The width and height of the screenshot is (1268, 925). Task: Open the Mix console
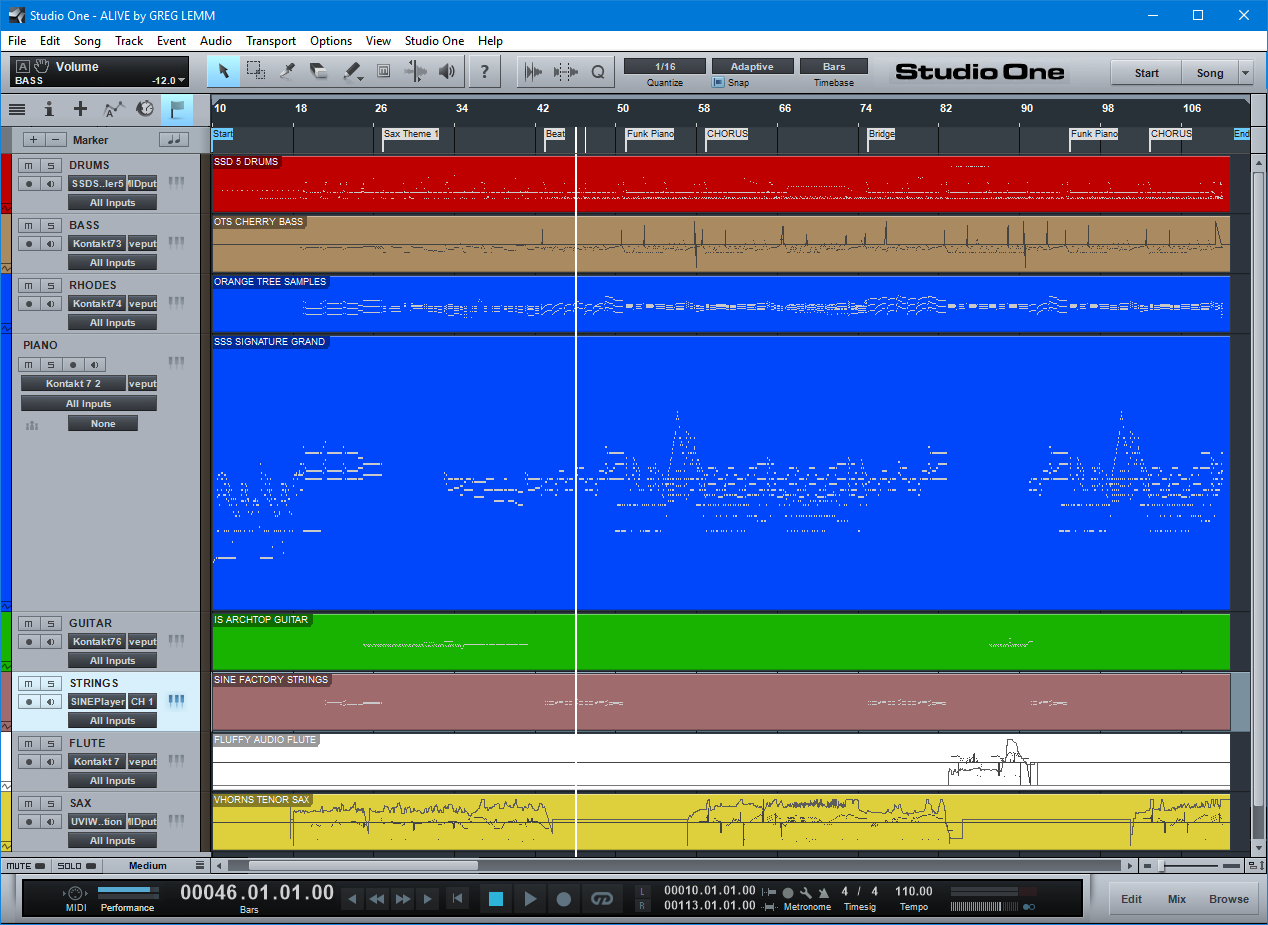point(1177,899)
